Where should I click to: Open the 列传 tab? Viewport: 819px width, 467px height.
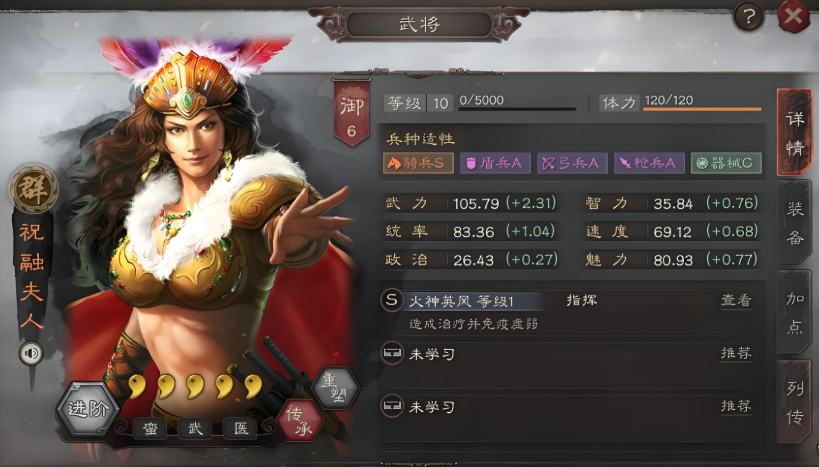tap(794, 402)
